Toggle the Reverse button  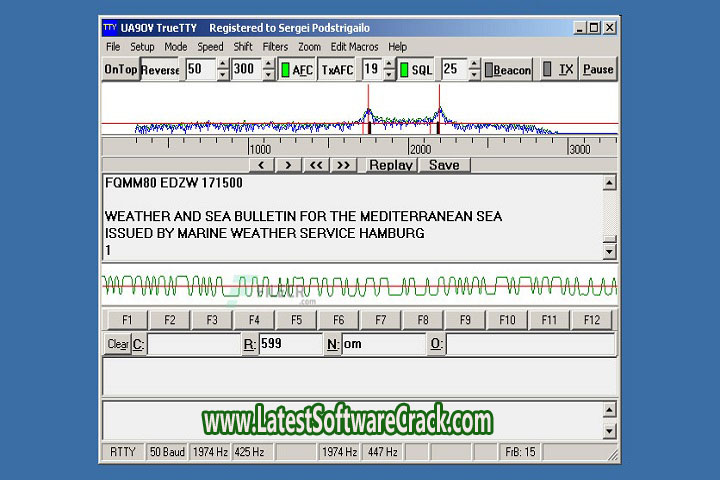click(x=160, y=69)
